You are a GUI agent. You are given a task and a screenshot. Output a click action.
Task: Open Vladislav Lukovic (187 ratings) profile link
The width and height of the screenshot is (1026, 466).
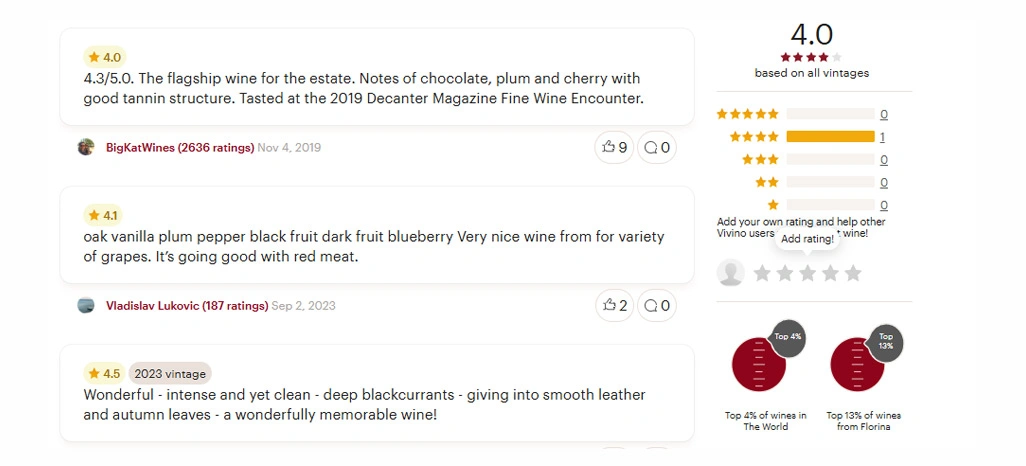tap(187, 306)
